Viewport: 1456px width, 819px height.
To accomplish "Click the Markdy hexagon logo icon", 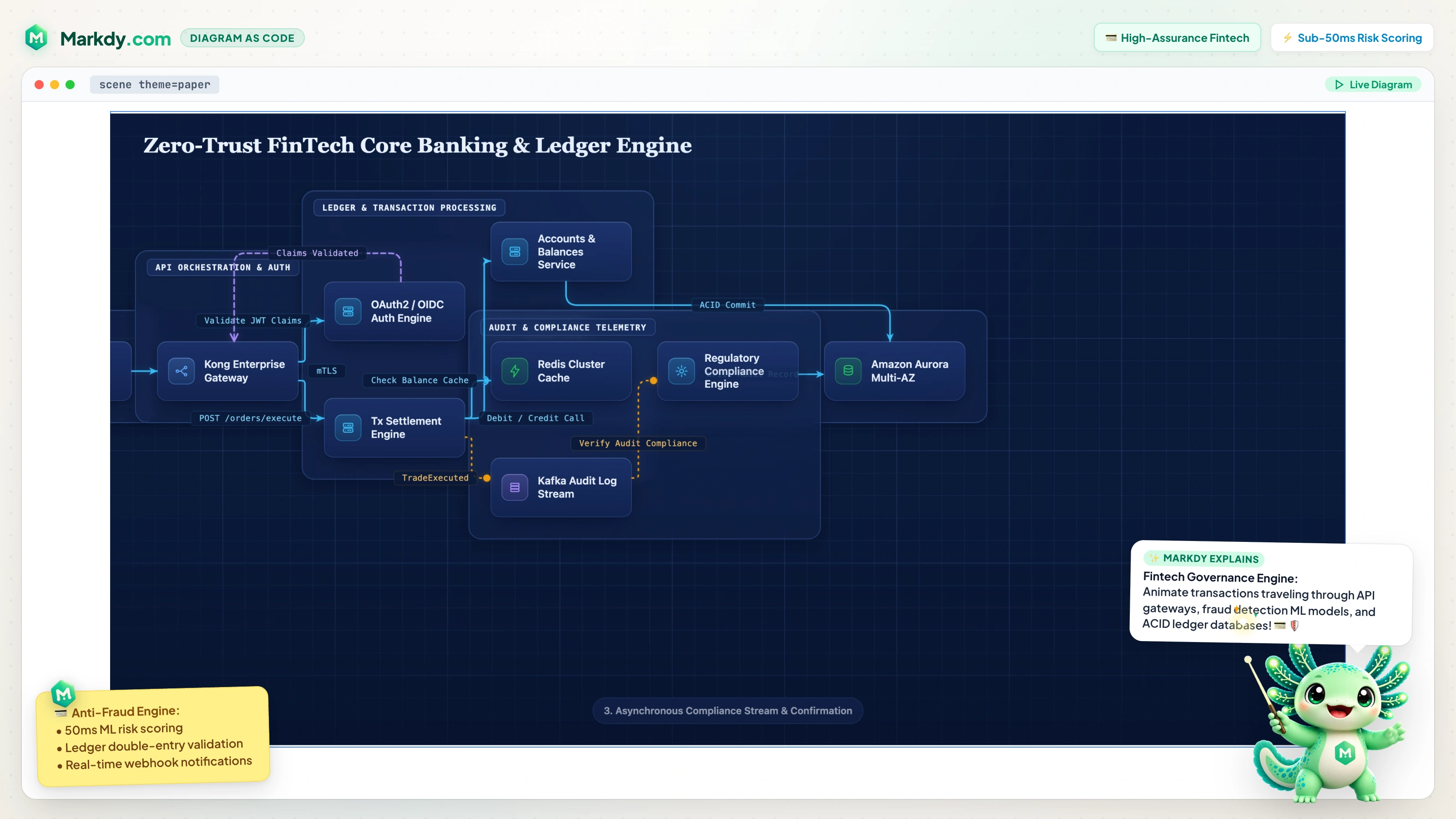I will pos(36,37).
